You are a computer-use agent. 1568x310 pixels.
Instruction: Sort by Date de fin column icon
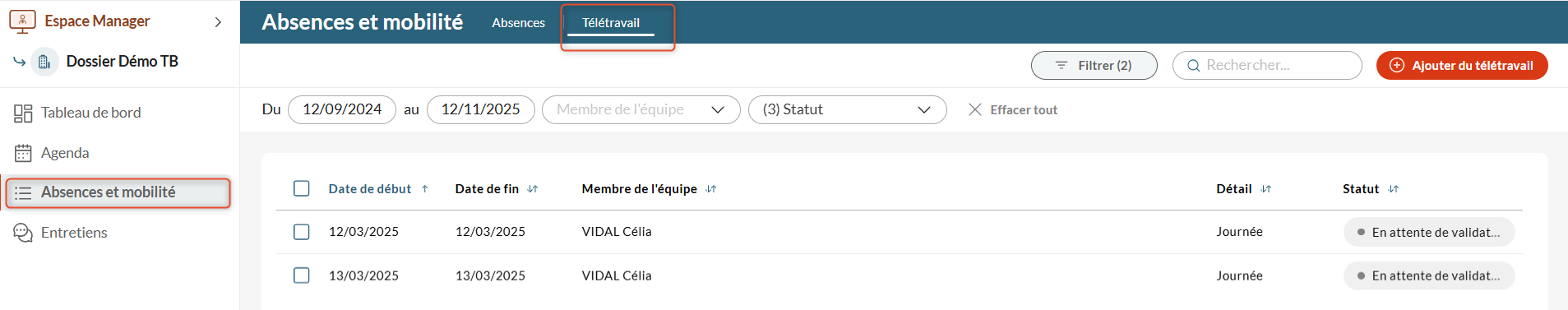(x=533, y=189)
